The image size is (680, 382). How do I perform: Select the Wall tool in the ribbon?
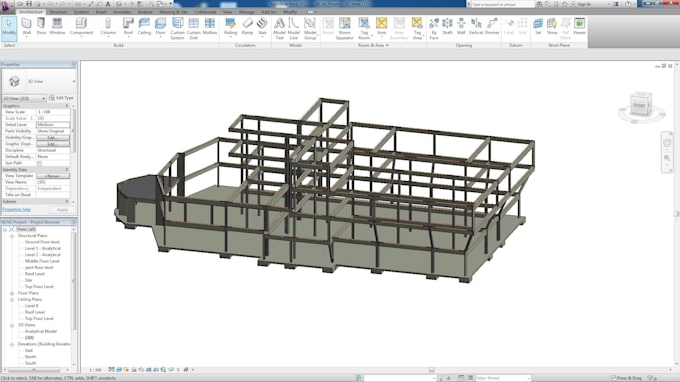coord(26,26)
